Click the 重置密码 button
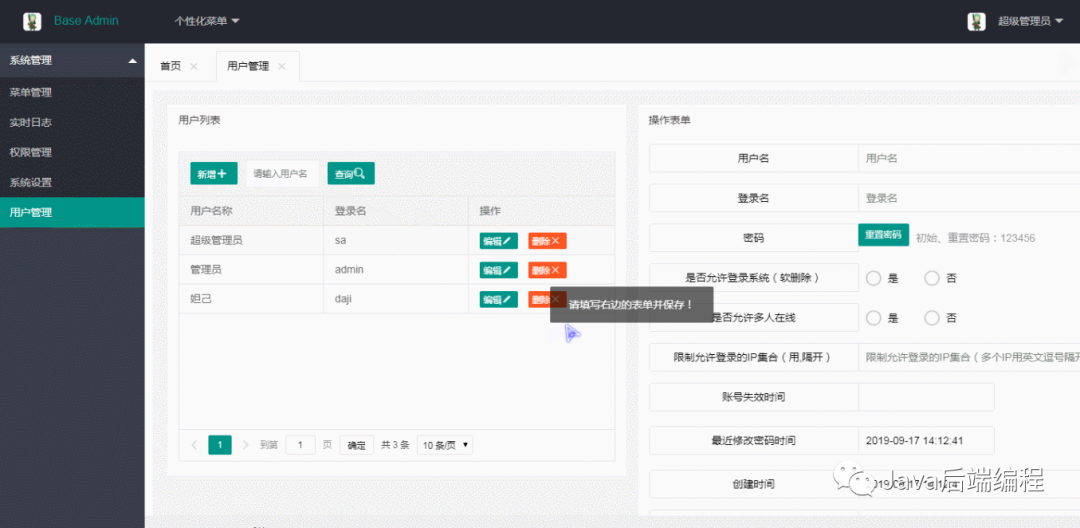This screenshot has width=1080, height=528. pos(884,234)
